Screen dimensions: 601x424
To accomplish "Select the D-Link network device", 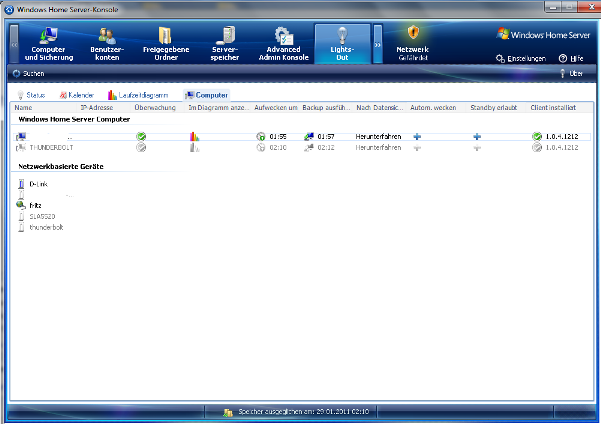I will 38,184.
